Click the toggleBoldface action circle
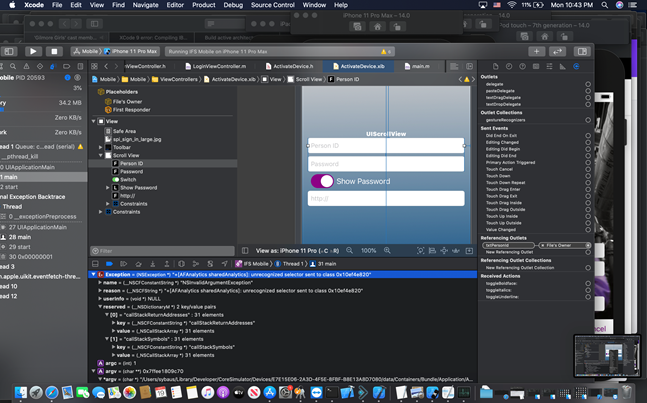 (588, 283)
